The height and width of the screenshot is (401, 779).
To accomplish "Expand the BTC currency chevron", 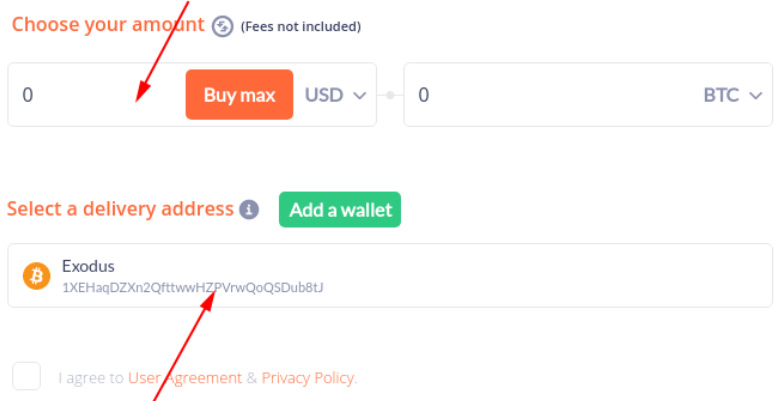I will [755, 95].
